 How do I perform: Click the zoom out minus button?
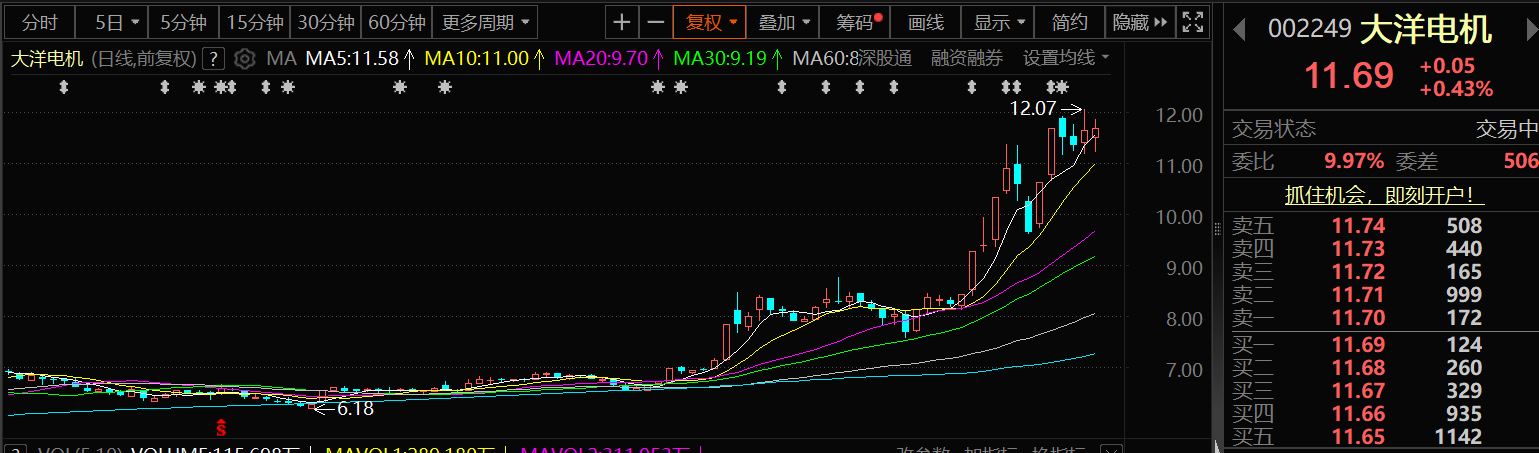655,22
